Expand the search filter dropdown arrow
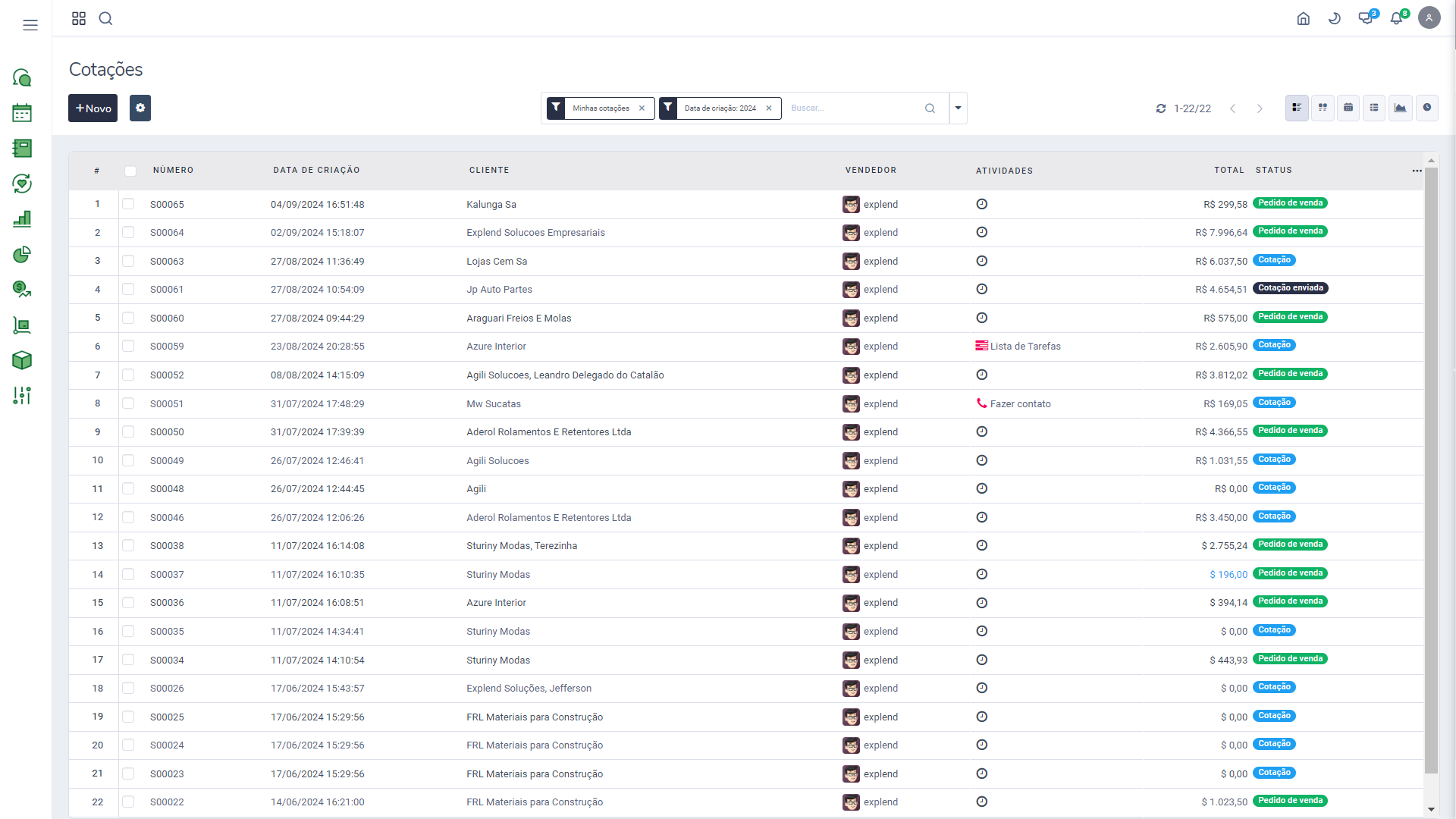Image resolution: width=1456 pixels, height=819 pixels. (x=958, y=108)
